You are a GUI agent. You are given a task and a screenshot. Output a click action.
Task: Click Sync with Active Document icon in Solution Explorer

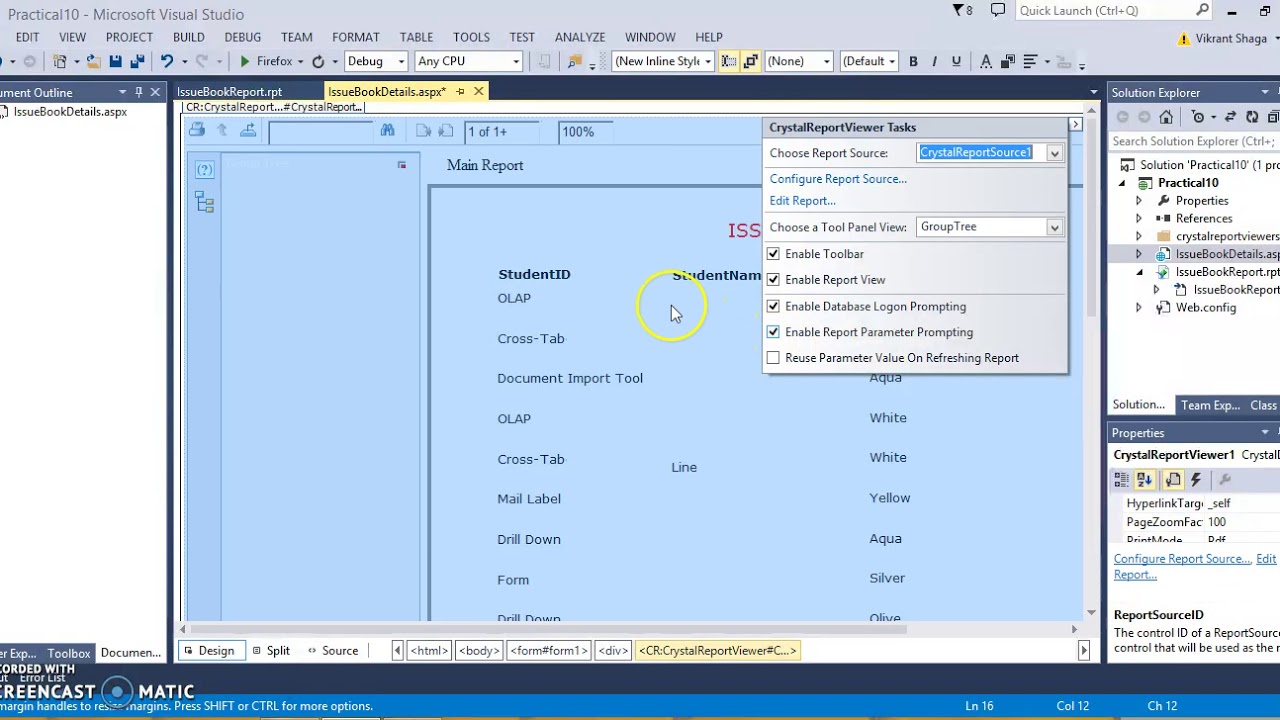point(1229,117)
